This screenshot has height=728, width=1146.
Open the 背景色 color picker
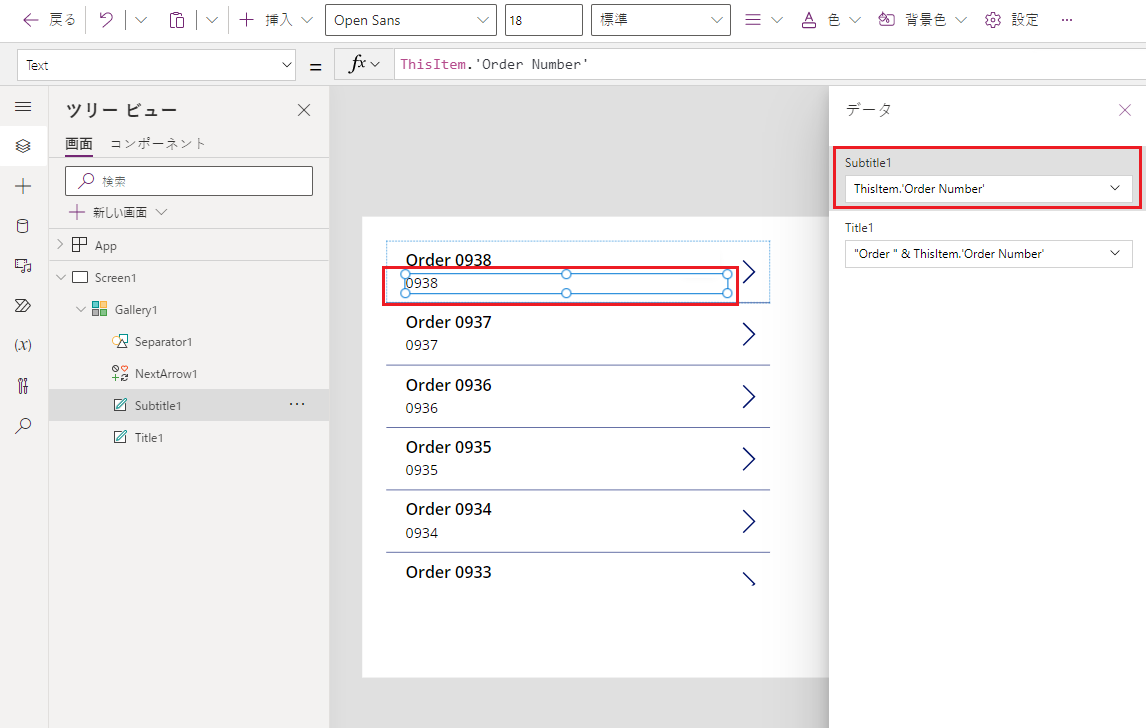point(923,20)
